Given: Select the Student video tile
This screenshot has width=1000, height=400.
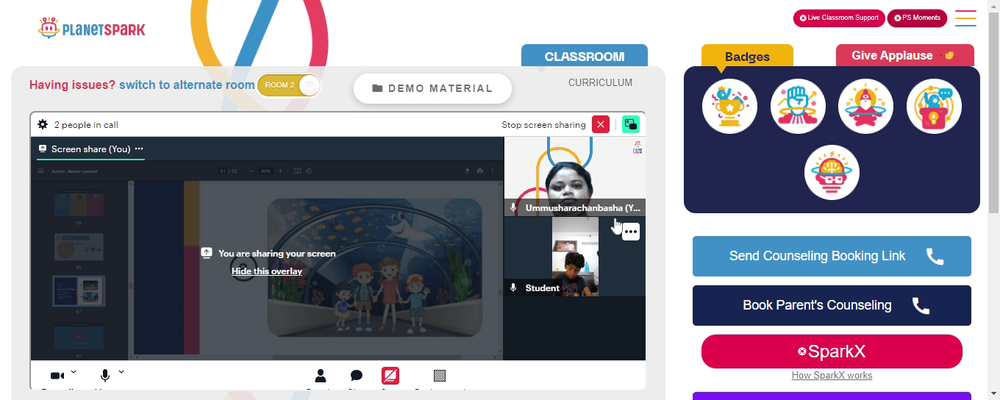Looking at the screenshot, I should (x=575, y=256).
